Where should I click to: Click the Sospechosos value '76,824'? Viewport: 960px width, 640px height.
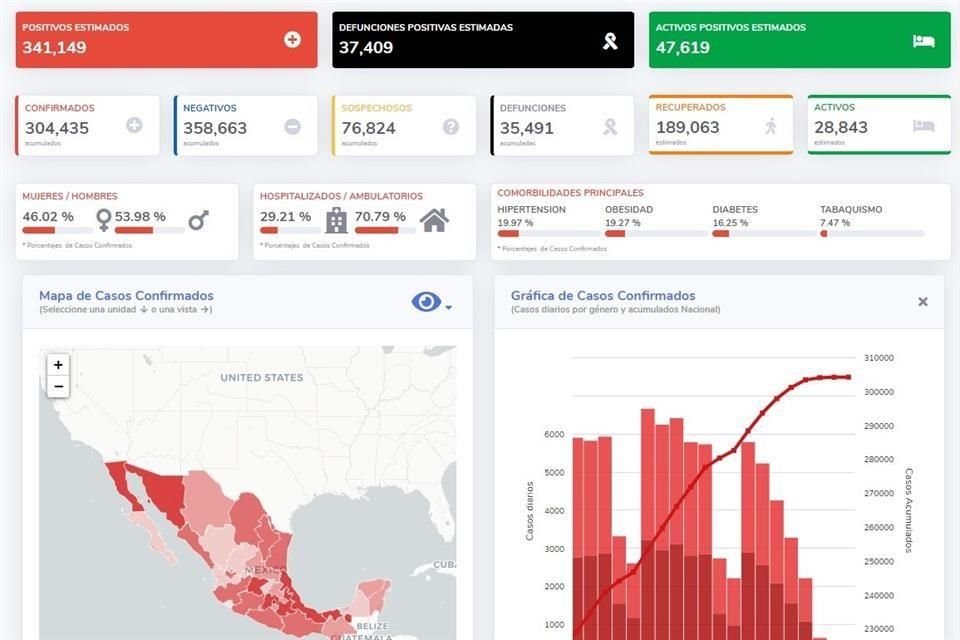click(x=369, y=128)
